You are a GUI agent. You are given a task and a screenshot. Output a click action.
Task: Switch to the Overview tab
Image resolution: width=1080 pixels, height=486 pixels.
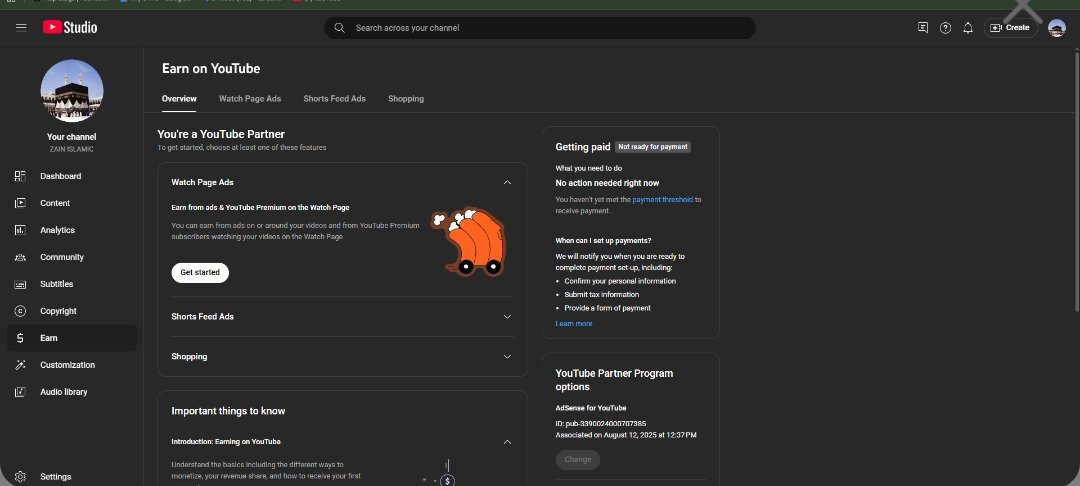coord(179,98)
